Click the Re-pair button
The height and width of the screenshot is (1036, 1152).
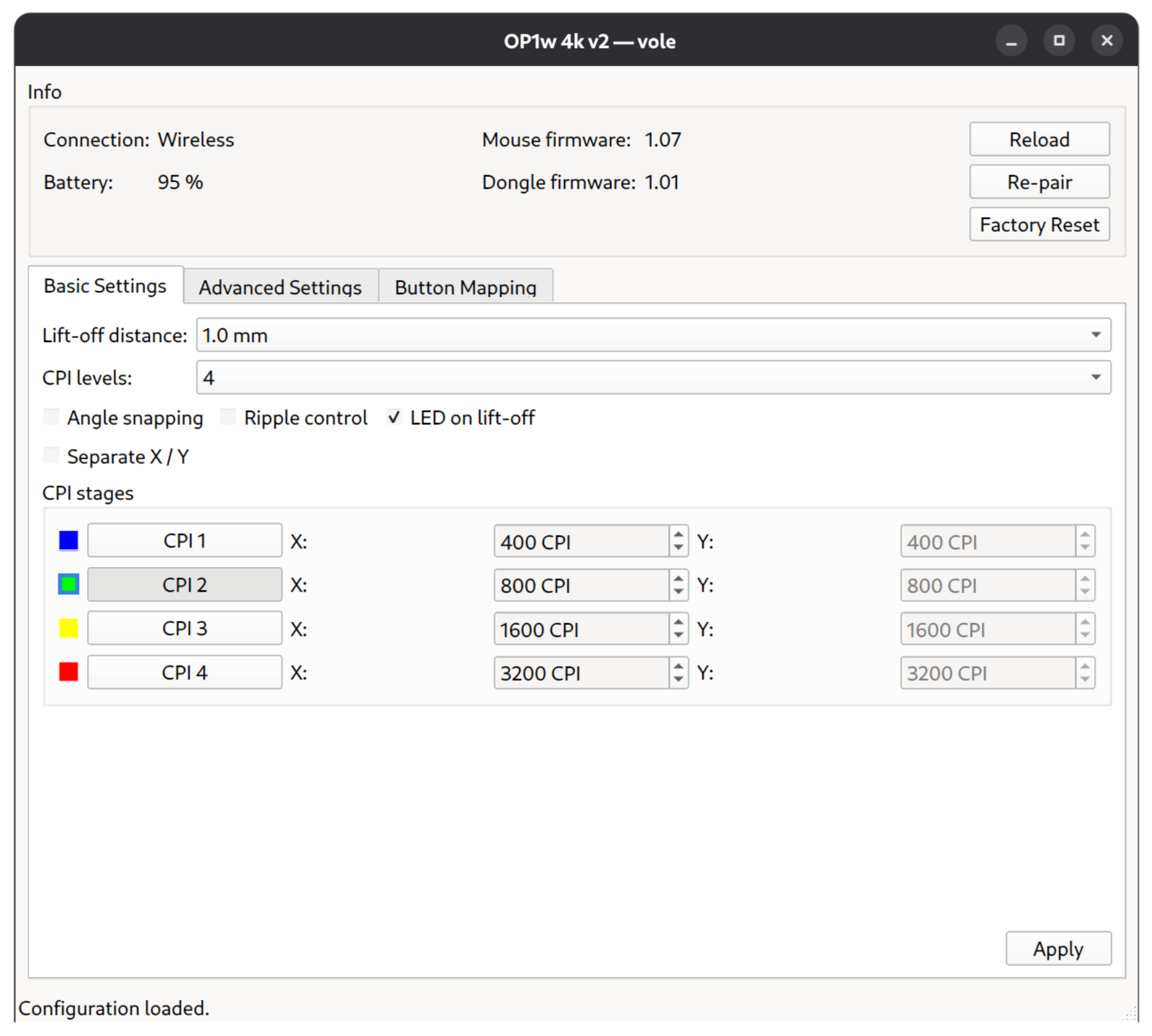[1039, 182]
